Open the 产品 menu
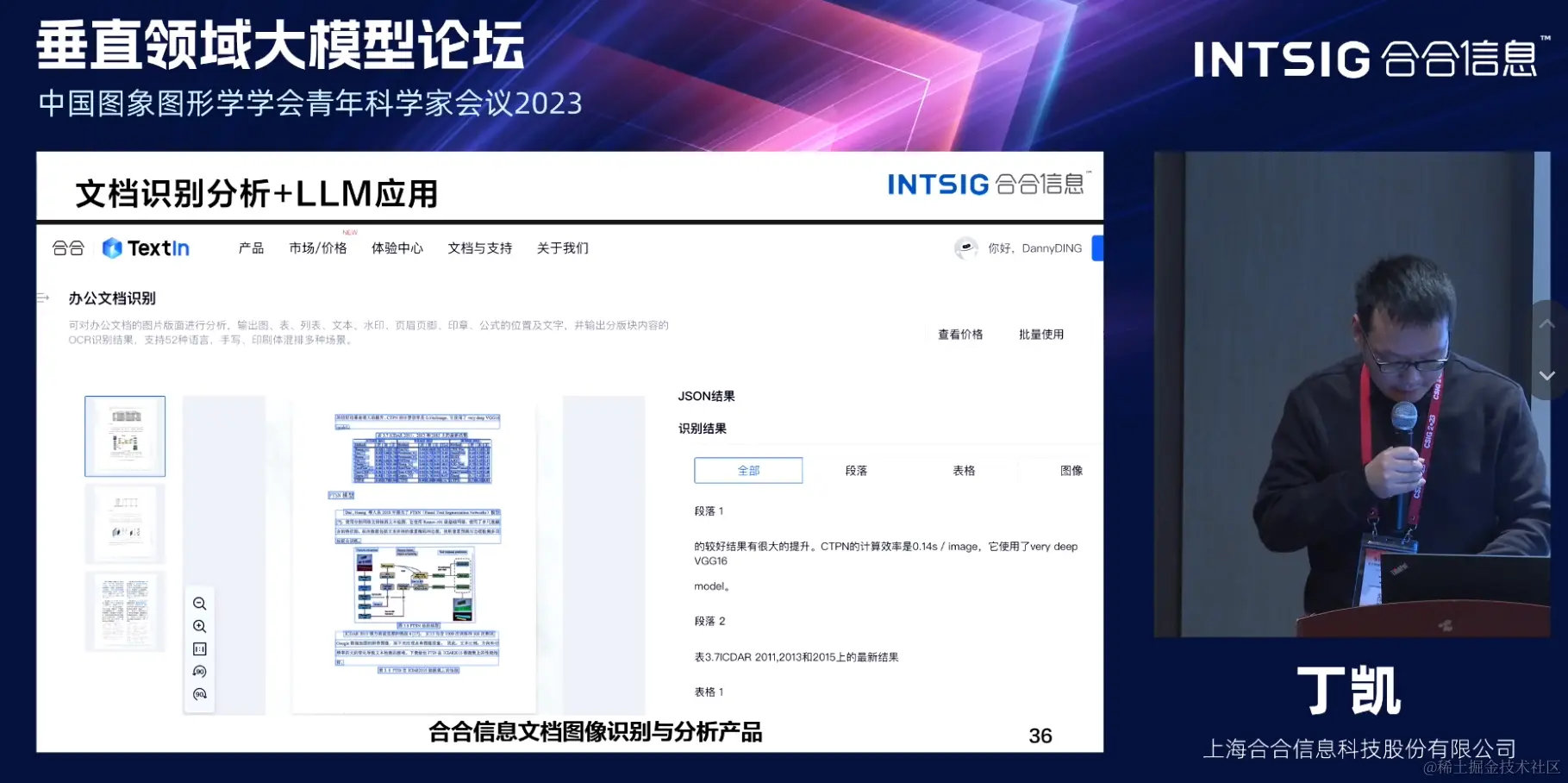This screenshot has width=1568, height=783. pos(251,248)
